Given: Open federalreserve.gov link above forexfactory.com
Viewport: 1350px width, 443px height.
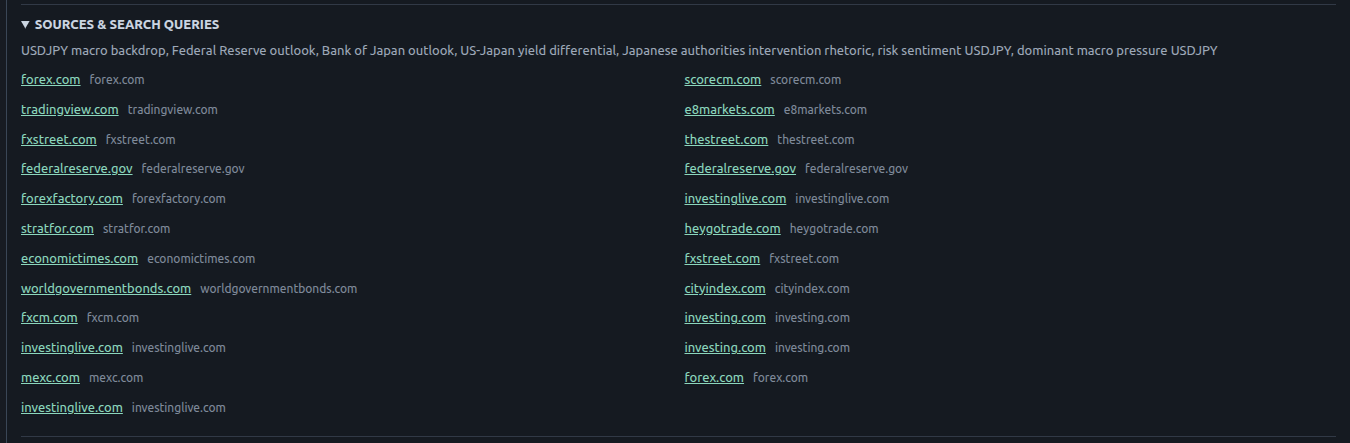Looking at the screenshot, I should click(x=77, y=168).
